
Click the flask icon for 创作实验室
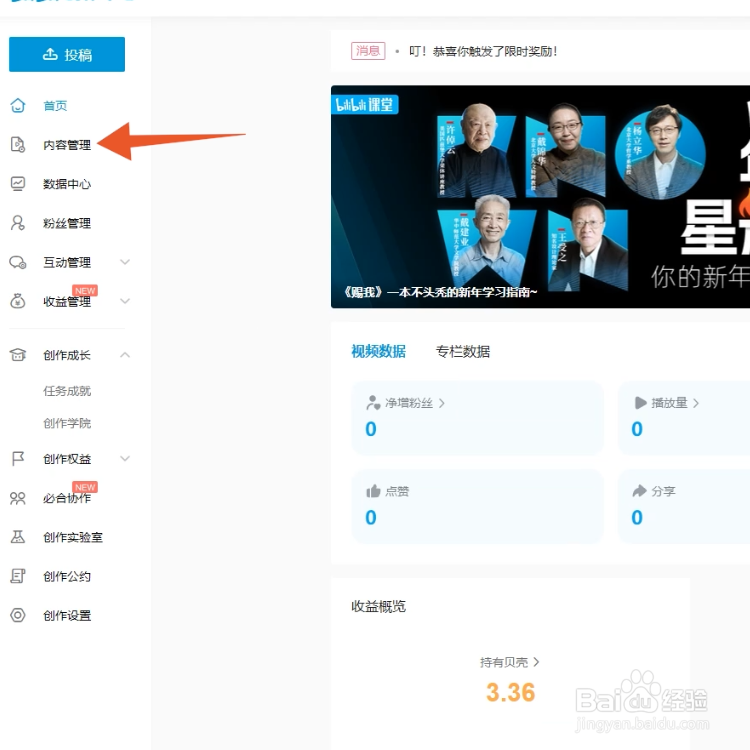18,537
